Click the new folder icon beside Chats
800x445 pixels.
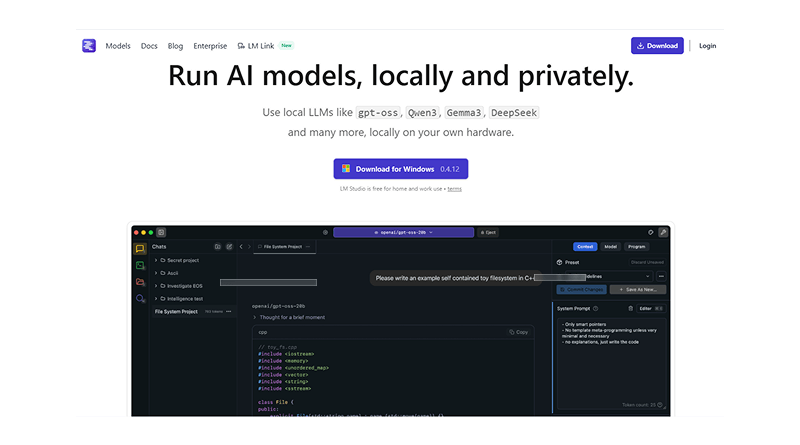(x=218, y=246)
